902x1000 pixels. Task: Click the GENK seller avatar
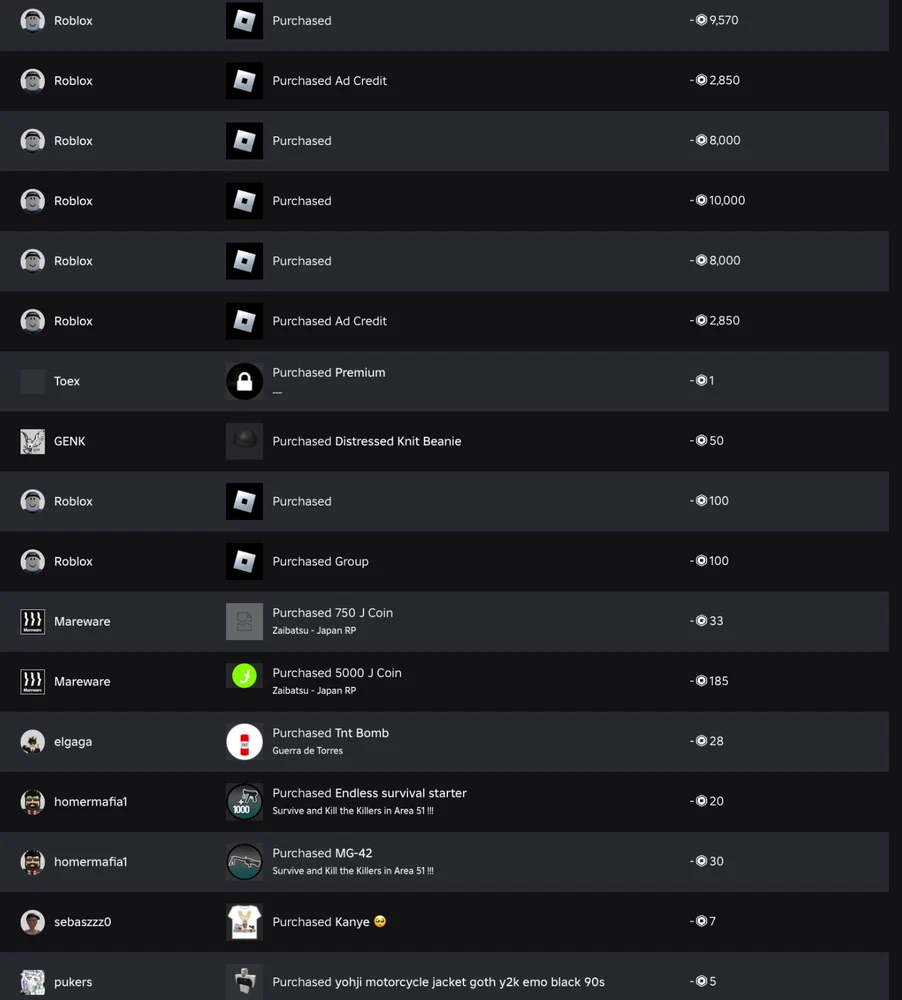click(33, 441)
